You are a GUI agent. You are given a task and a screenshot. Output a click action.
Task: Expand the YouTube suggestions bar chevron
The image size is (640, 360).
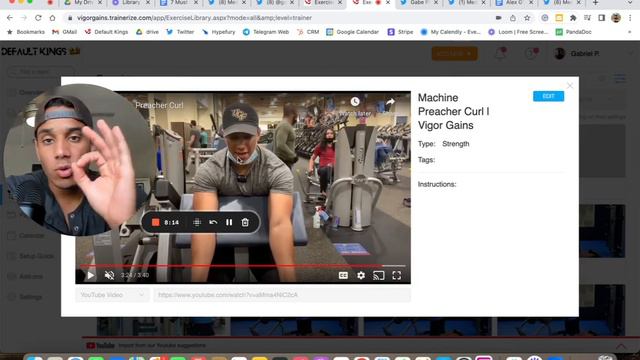click(621, 346)
